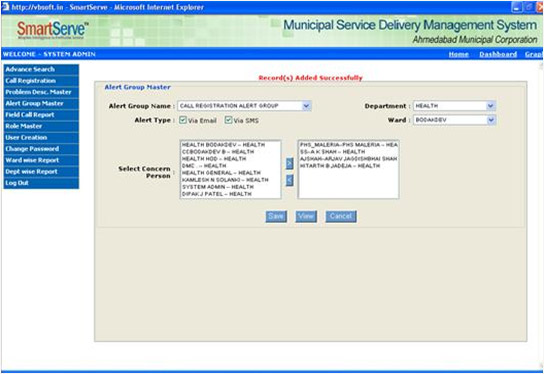This screenshot has height=374, width=544.
Task: Open User Creation menu item
Action: coord(41,138)
